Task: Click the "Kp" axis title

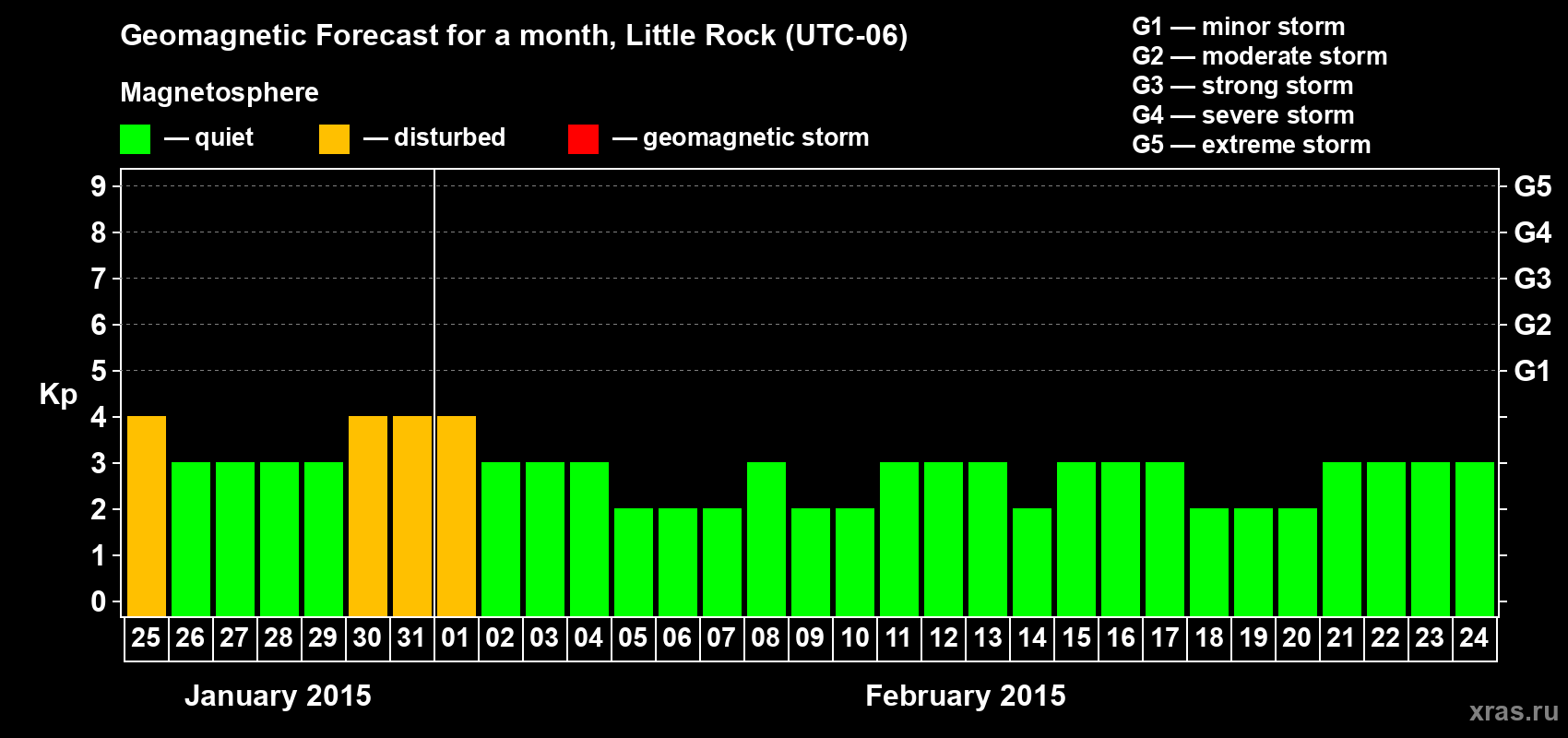Action: click(58, 395)
